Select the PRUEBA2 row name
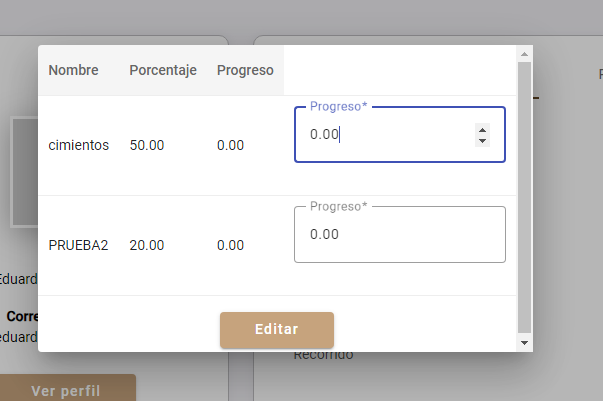 pos(78,245)
